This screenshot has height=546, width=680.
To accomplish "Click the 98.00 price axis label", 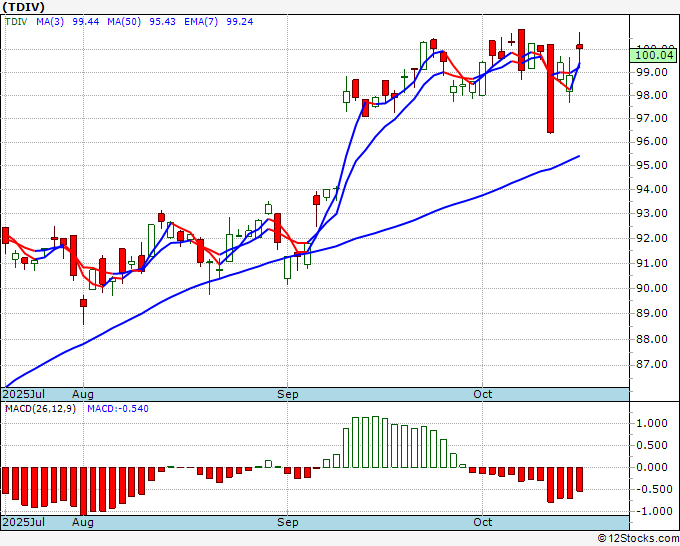I will (651, 95).
